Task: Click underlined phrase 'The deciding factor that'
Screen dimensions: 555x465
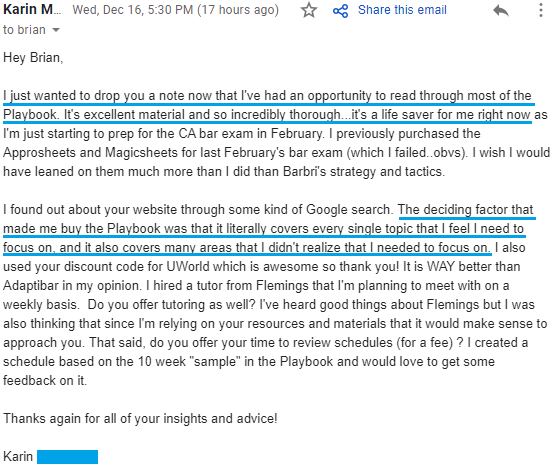Action: [x=466, y=209]
